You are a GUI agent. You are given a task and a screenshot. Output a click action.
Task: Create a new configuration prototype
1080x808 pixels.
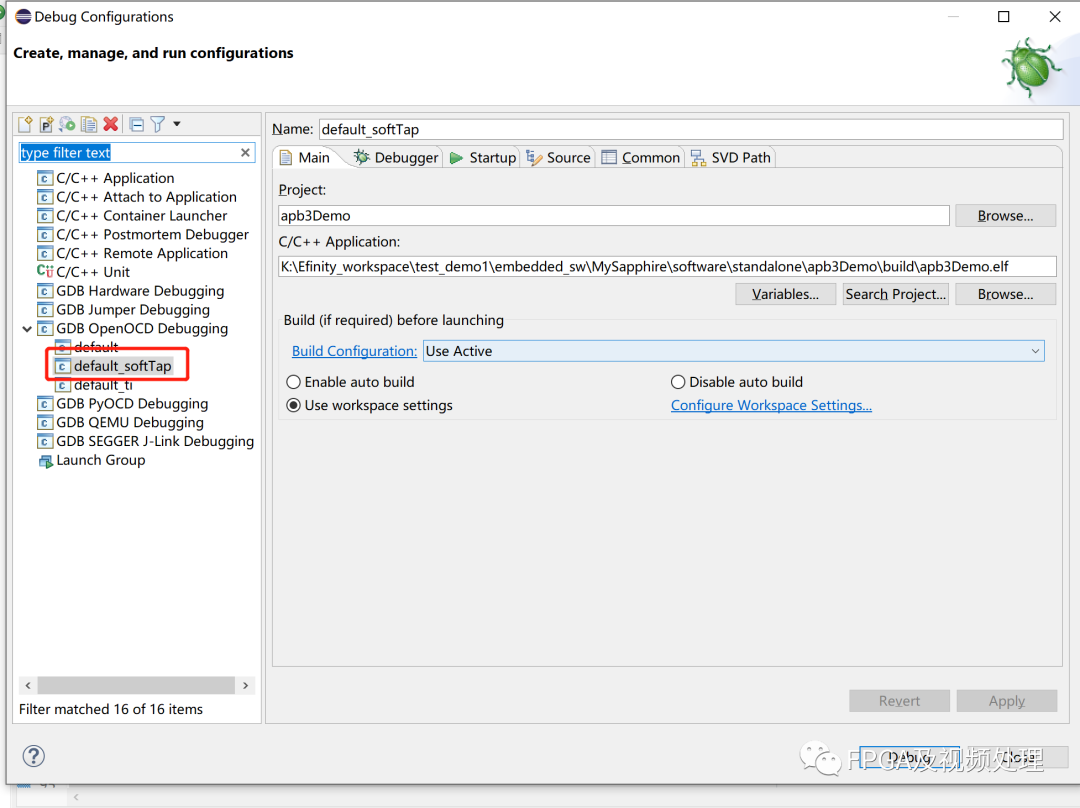[x=46, y=123]
